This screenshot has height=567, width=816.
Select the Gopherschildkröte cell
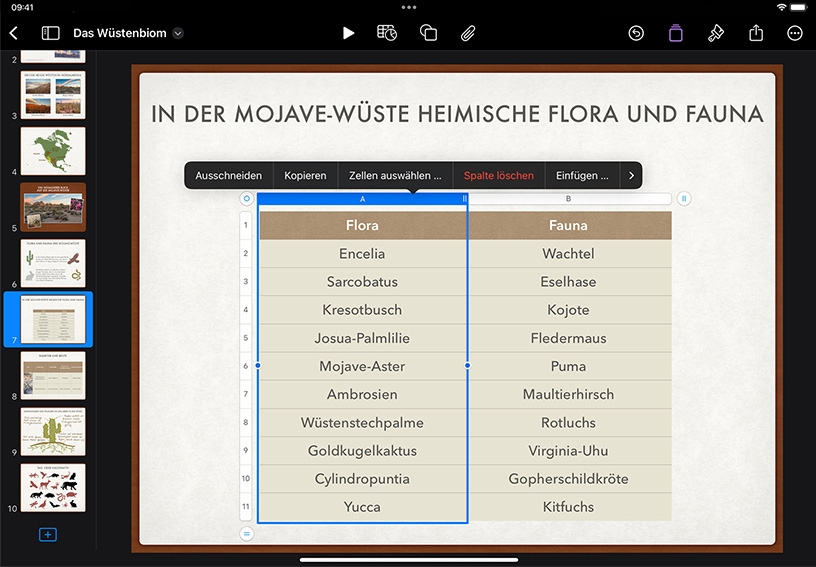[569, 479]
